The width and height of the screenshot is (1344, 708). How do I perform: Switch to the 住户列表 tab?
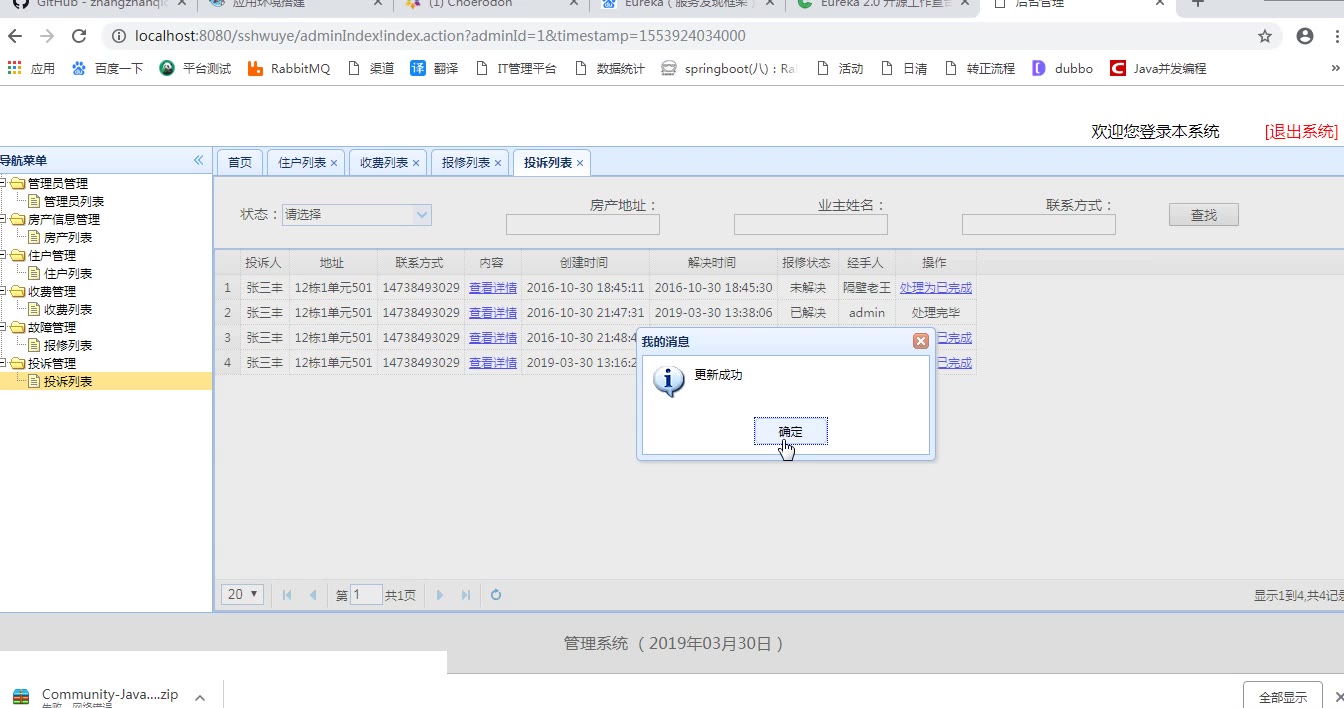[x=302, y=162]
